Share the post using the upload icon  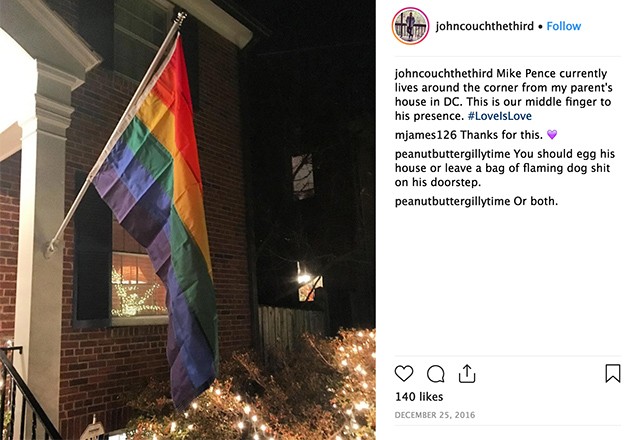[x=467, y=373]
